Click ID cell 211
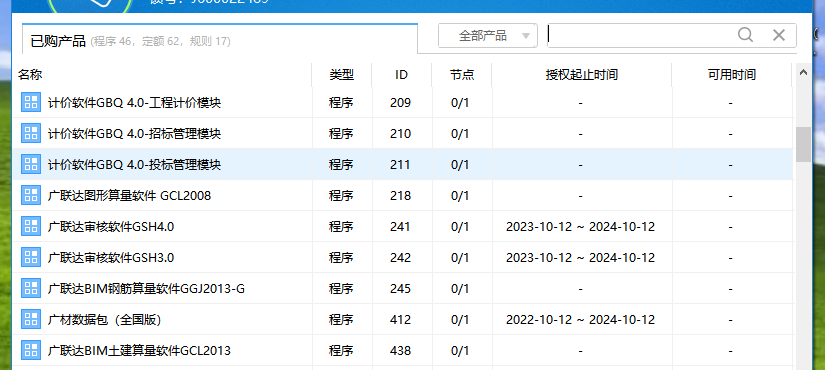This screenshot has height=370, width=825. coord(400,165)
